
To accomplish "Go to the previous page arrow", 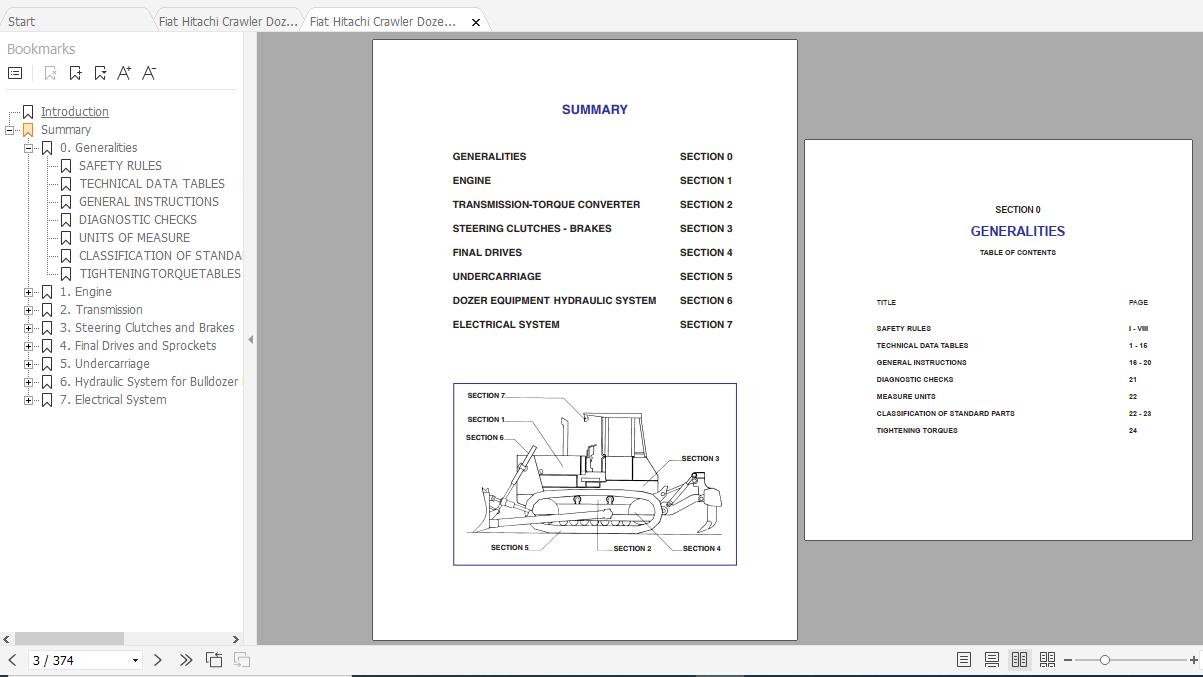I will click(12, 660).
